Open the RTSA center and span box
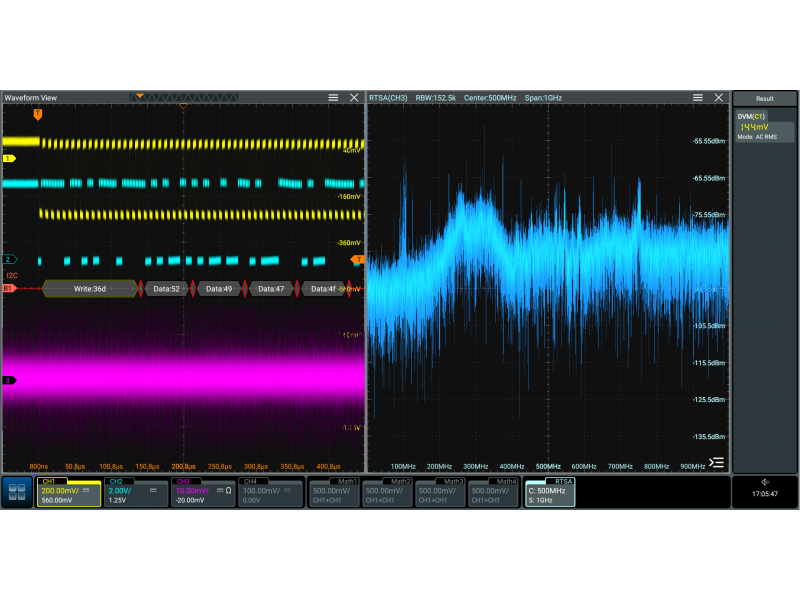 pyautogui.click(x=550, y=491)
